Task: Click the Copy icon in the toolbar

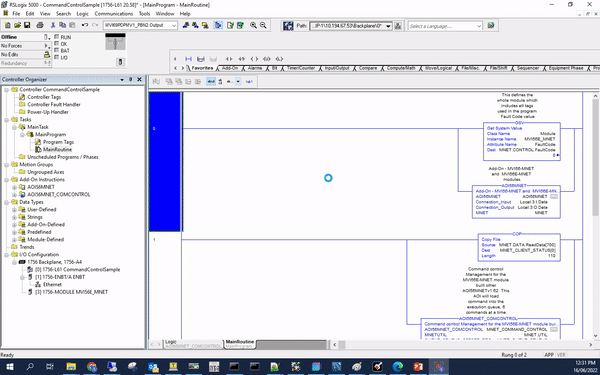Action: point(62,25)
